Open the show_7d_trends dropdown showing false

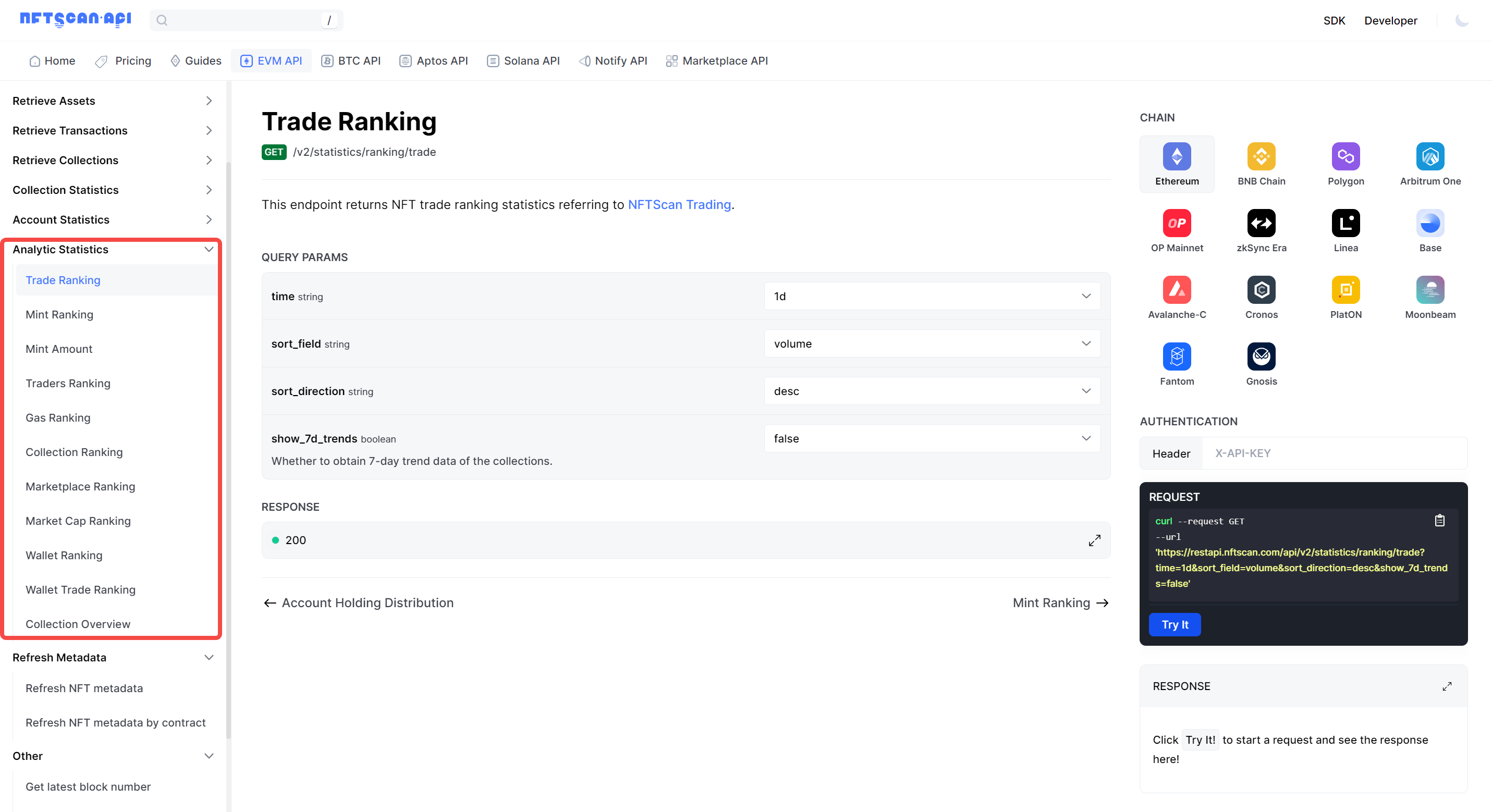[x=932, y=438]
